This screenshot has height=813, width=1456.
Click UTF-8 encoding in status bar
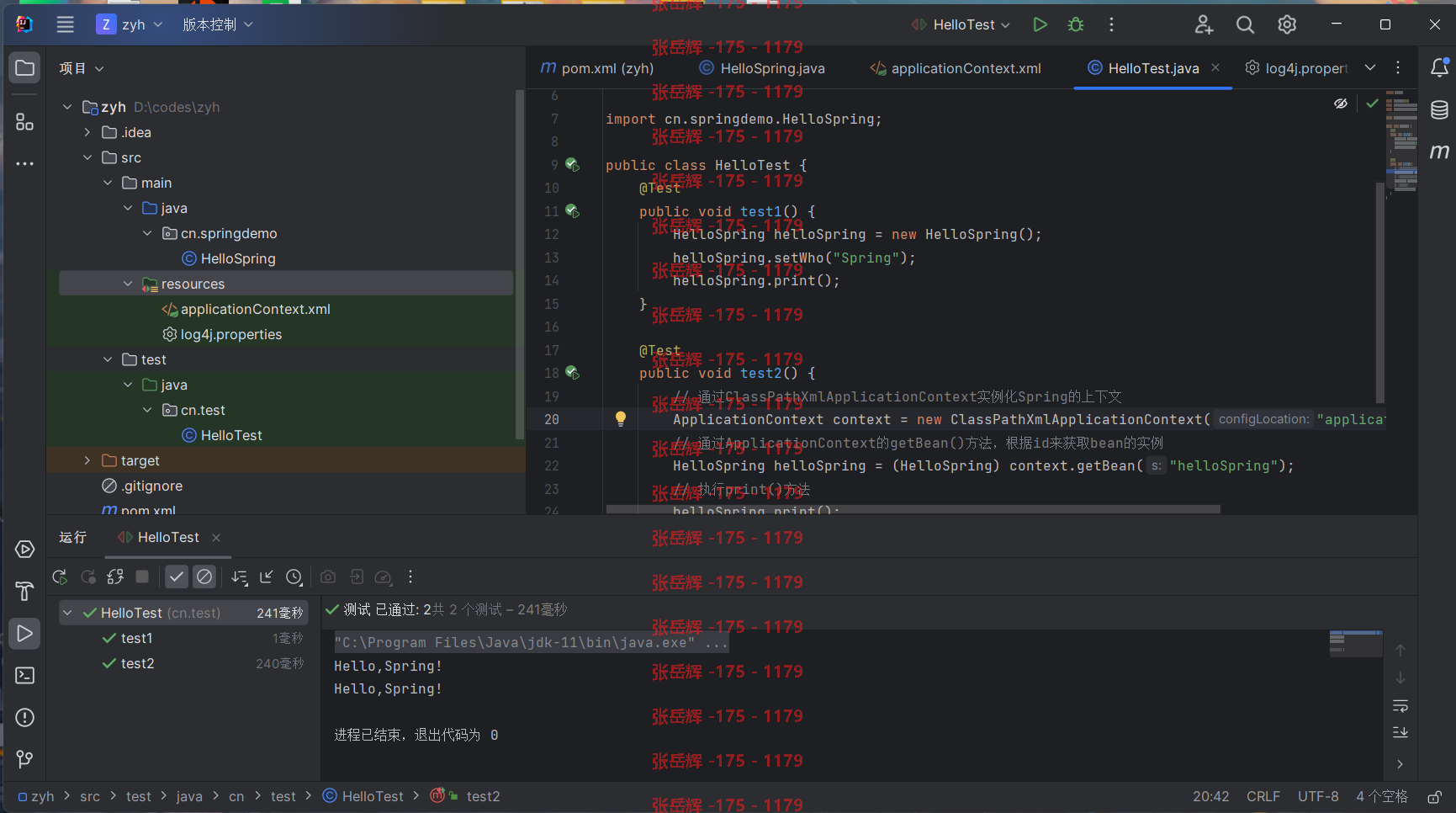1318,796
